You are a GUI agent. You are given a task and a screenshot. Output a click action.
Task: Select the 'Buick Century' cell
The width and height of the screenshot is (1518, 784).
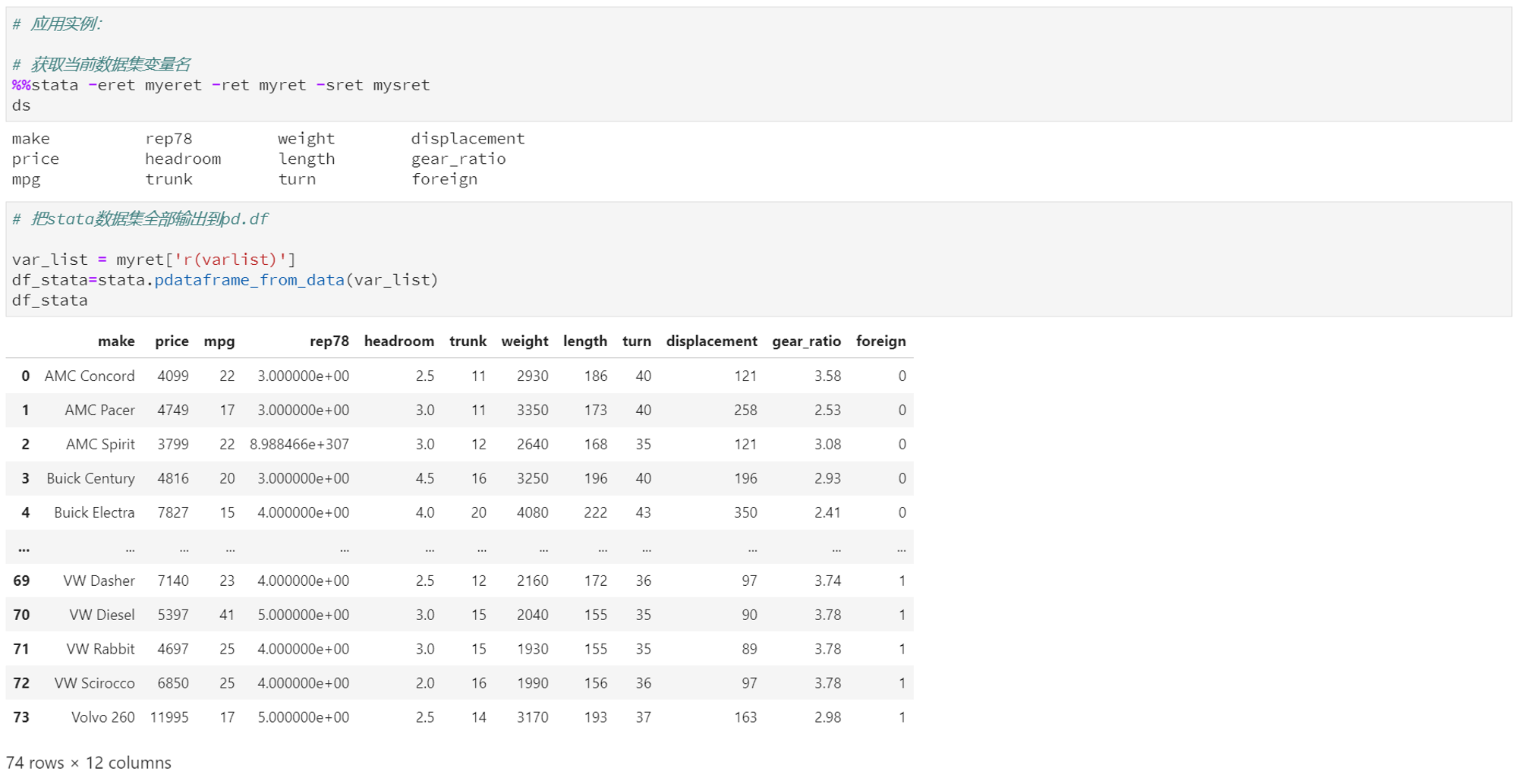pyautogui.click(x=90, y=479)
